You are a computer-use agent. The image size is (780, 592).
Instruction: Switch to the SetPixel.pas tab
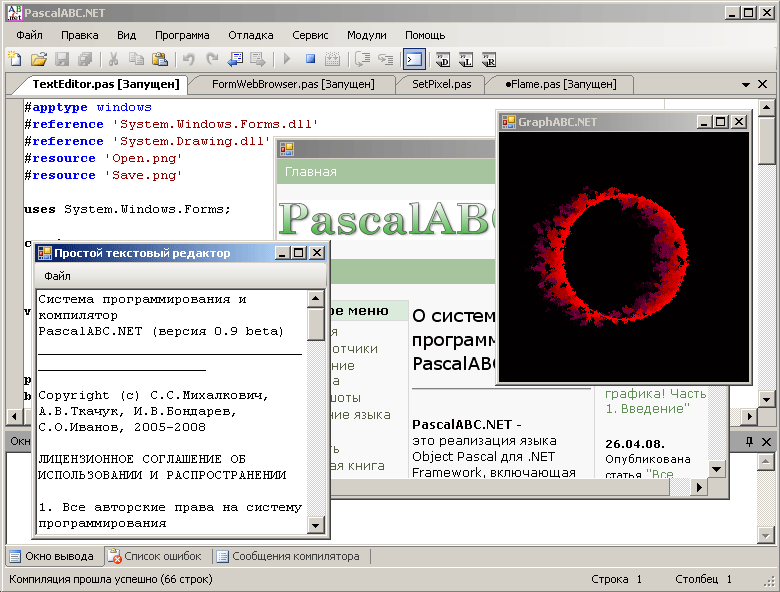pos(441,84)
